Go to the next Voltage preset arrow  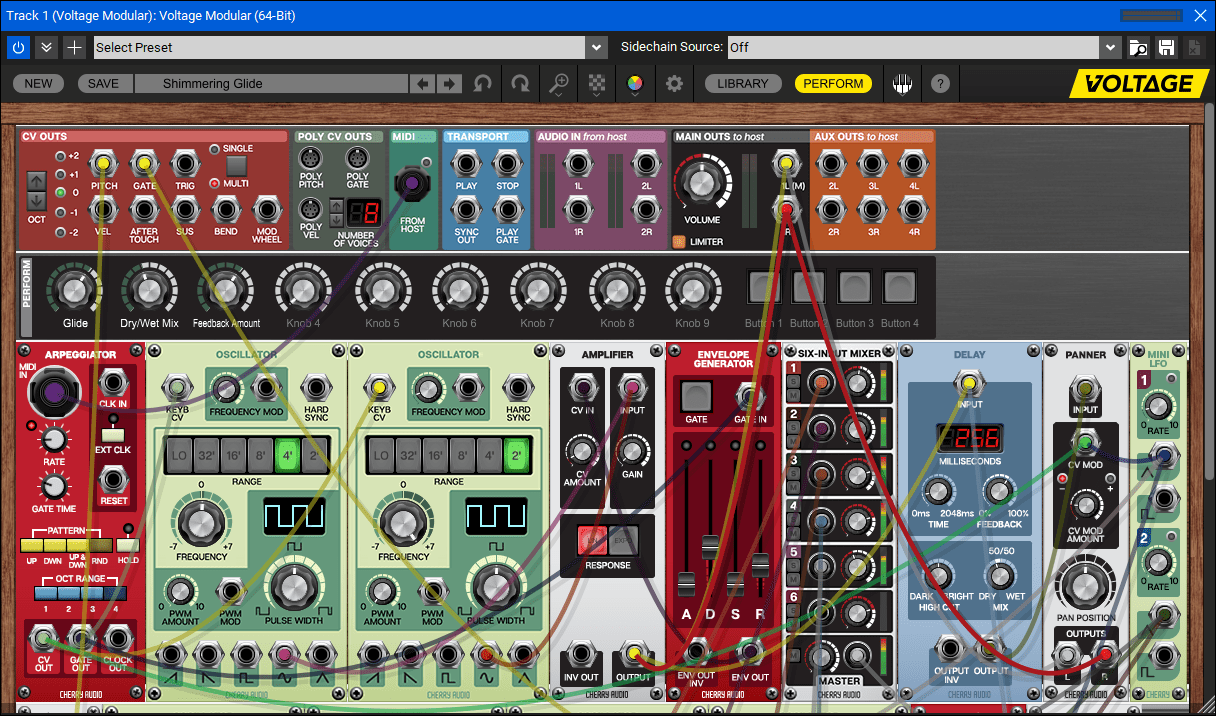click(450, 84)
